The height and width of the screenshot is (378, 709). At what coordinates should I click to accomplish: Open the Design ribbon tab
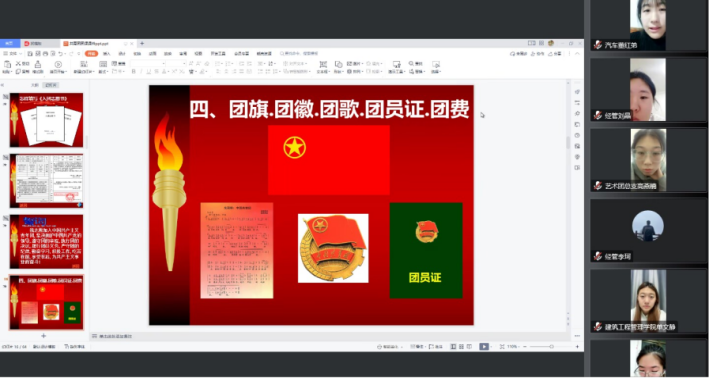point(122,53)
